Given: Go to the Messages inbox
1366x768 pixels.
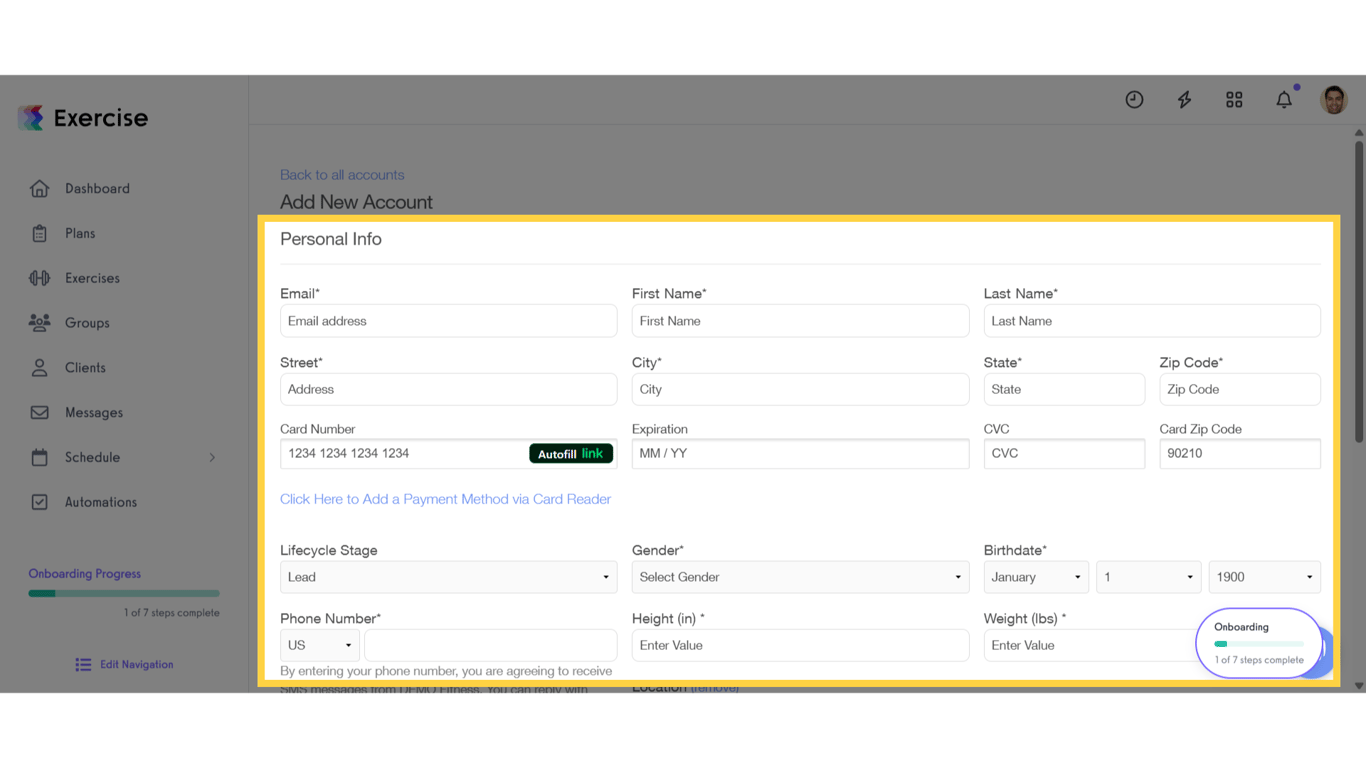Looking at the screenshot, I should coord(93,412).
